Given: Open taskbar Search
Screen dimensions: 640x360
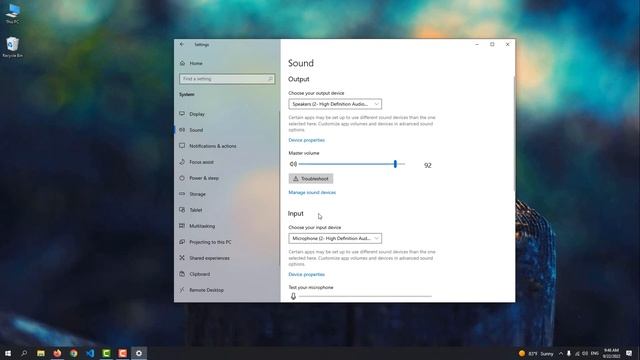Looking at the screenshot, I should point(24,353).
